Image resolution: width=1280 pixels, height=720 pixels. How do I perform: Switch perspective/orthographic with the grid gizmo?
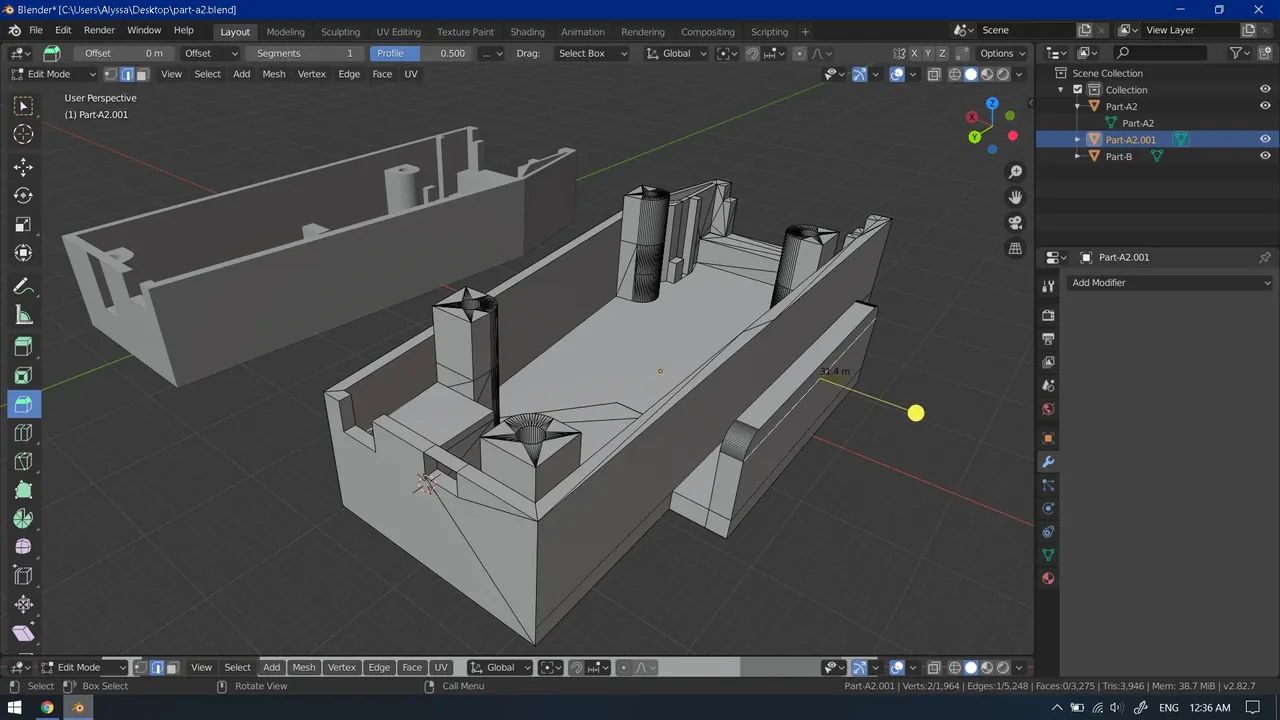point(1015,248)
